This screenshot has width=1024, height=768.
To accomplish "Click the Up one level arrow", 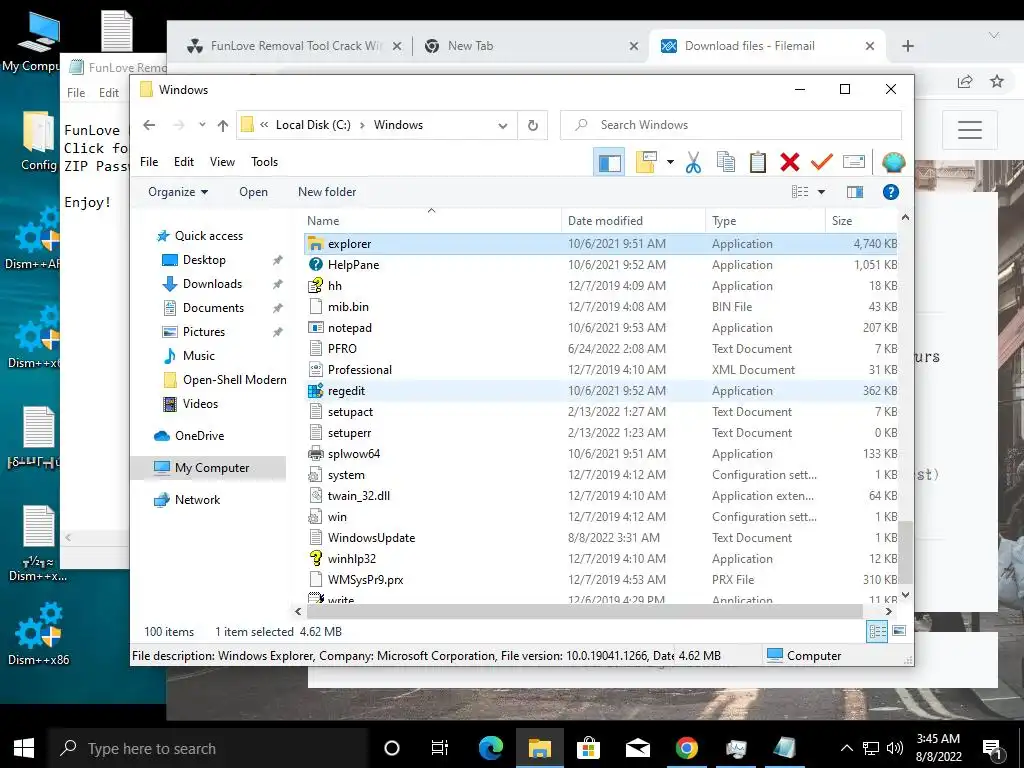I will [223, 125].
